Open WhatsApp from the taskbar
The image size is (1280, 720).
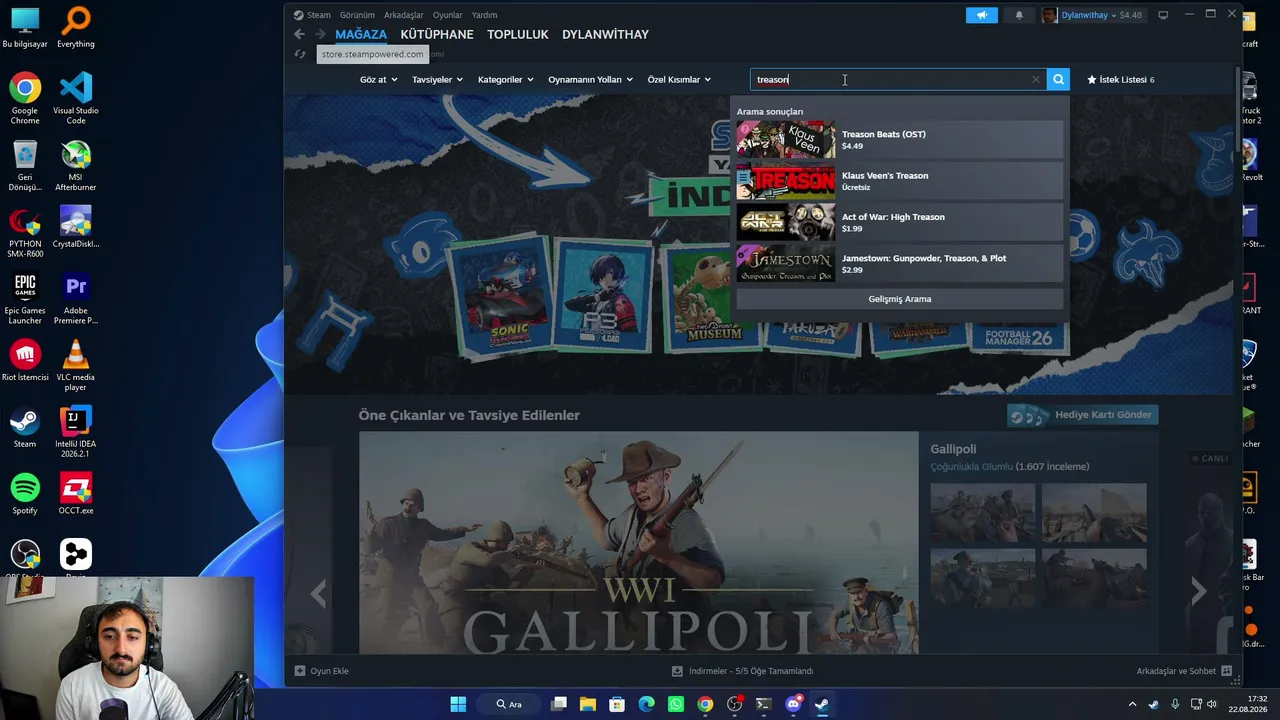[676, 704]
